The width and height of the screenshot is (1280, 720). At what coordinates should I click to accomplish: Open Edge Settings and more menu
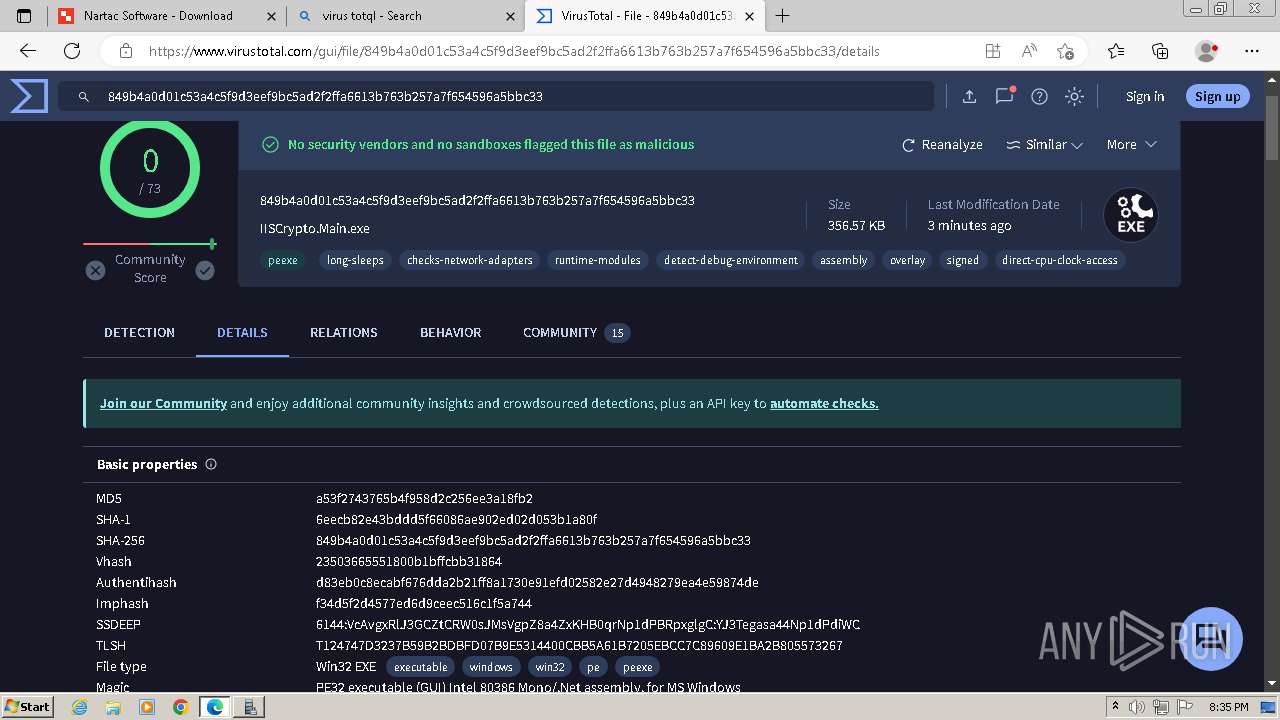(1252, 51)
